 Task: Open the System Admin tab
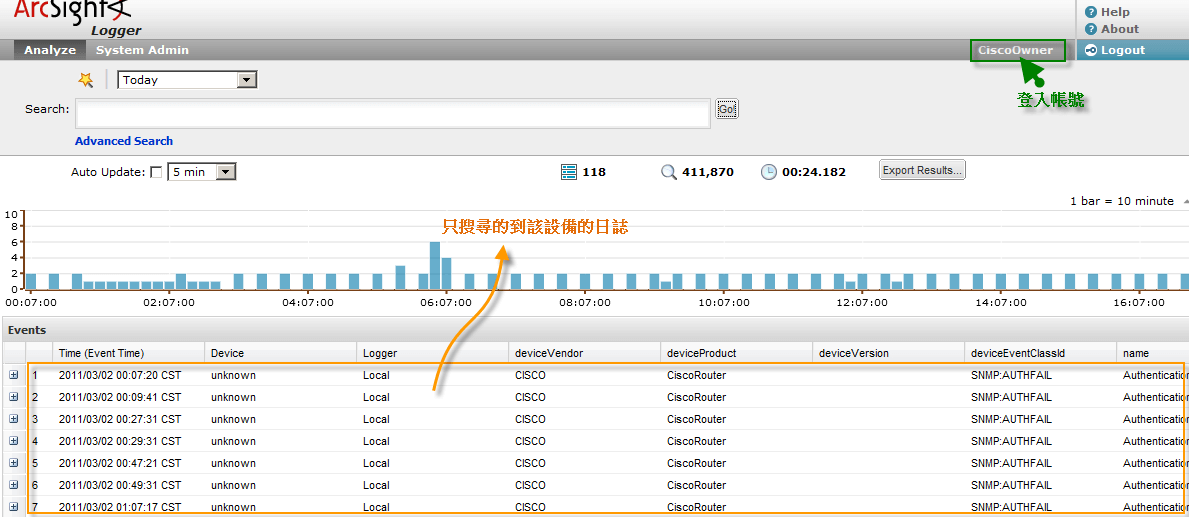[x=142, y=50]
